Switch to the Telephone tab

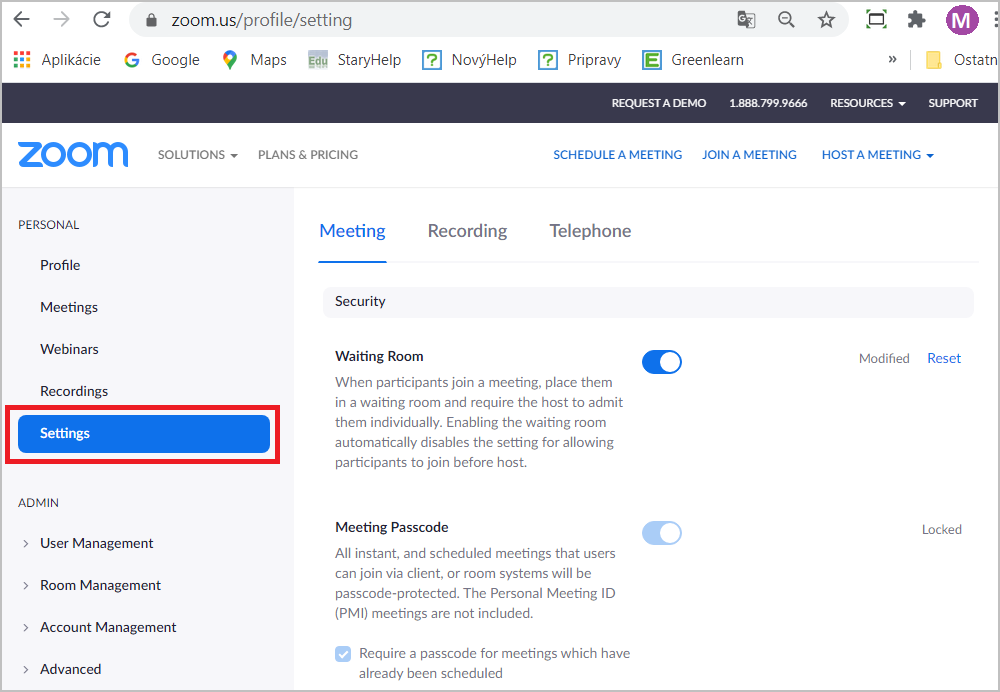point(591,231)
